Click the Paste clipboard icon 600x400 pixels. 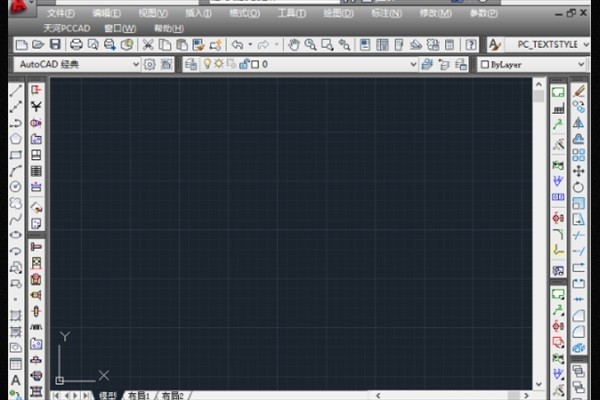click(182, 45)
